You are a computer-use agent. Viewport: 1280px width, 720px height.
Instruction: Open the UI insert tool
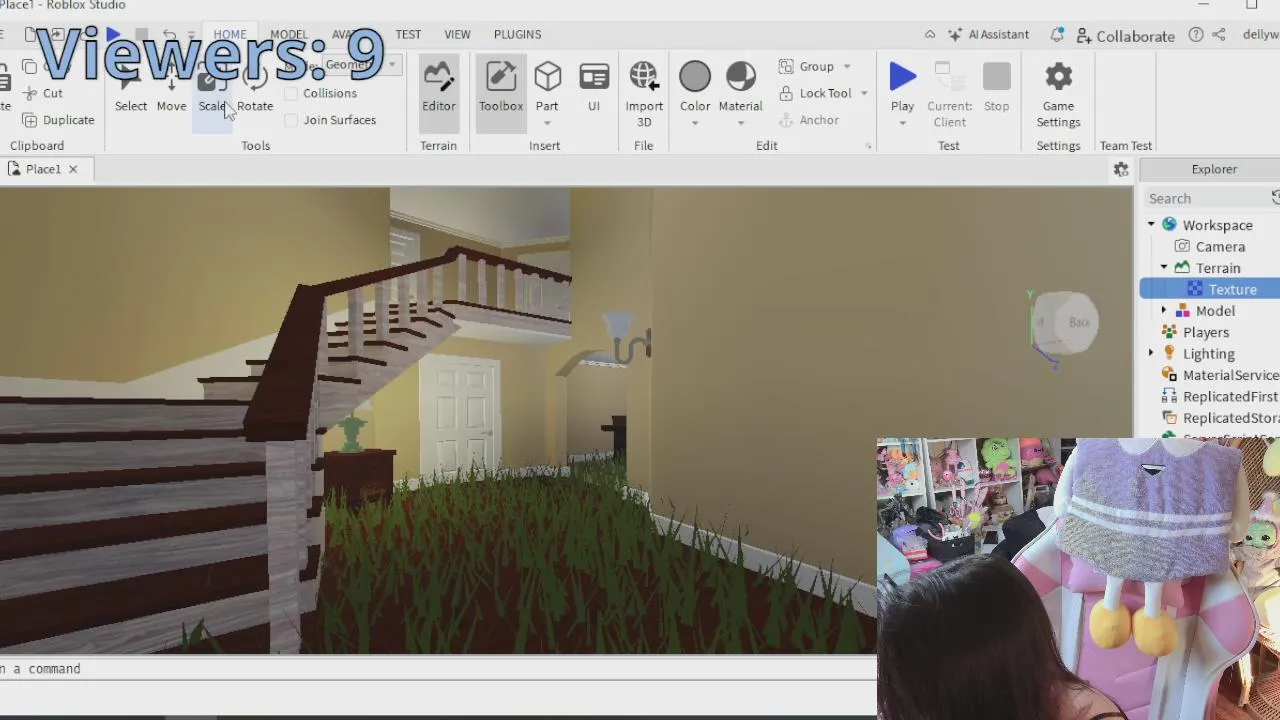[x=594, y=87]
